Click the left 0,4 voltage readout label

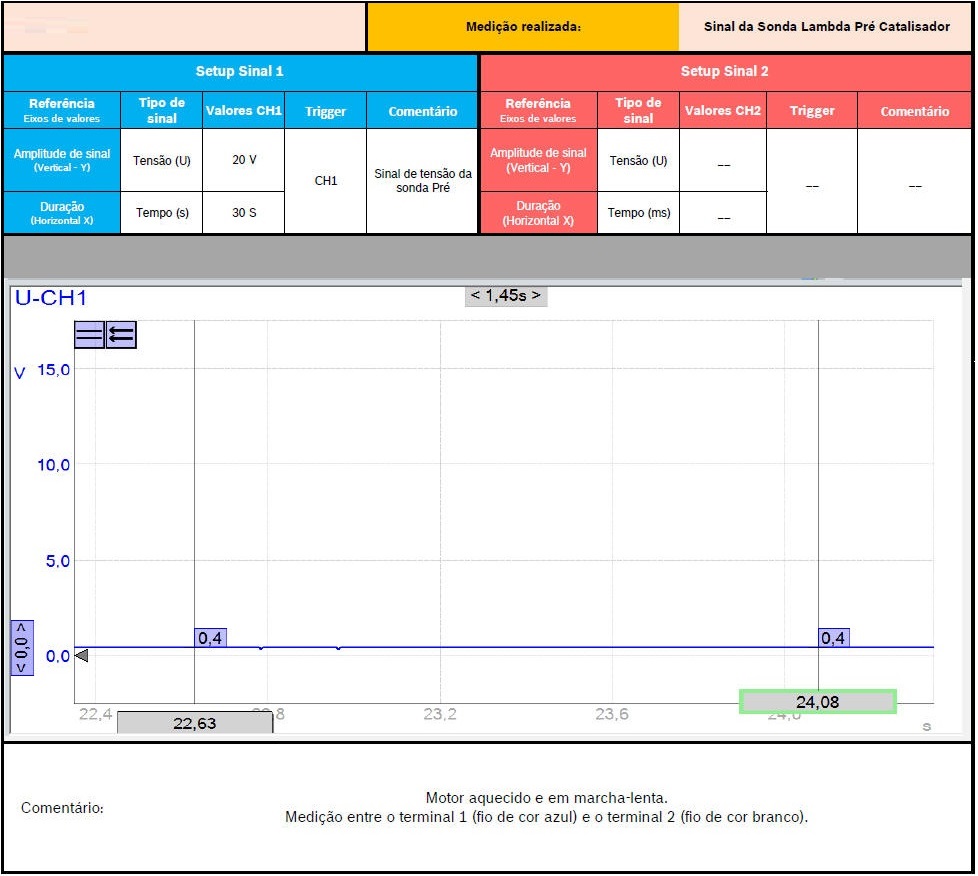click(x=210, y=638)
